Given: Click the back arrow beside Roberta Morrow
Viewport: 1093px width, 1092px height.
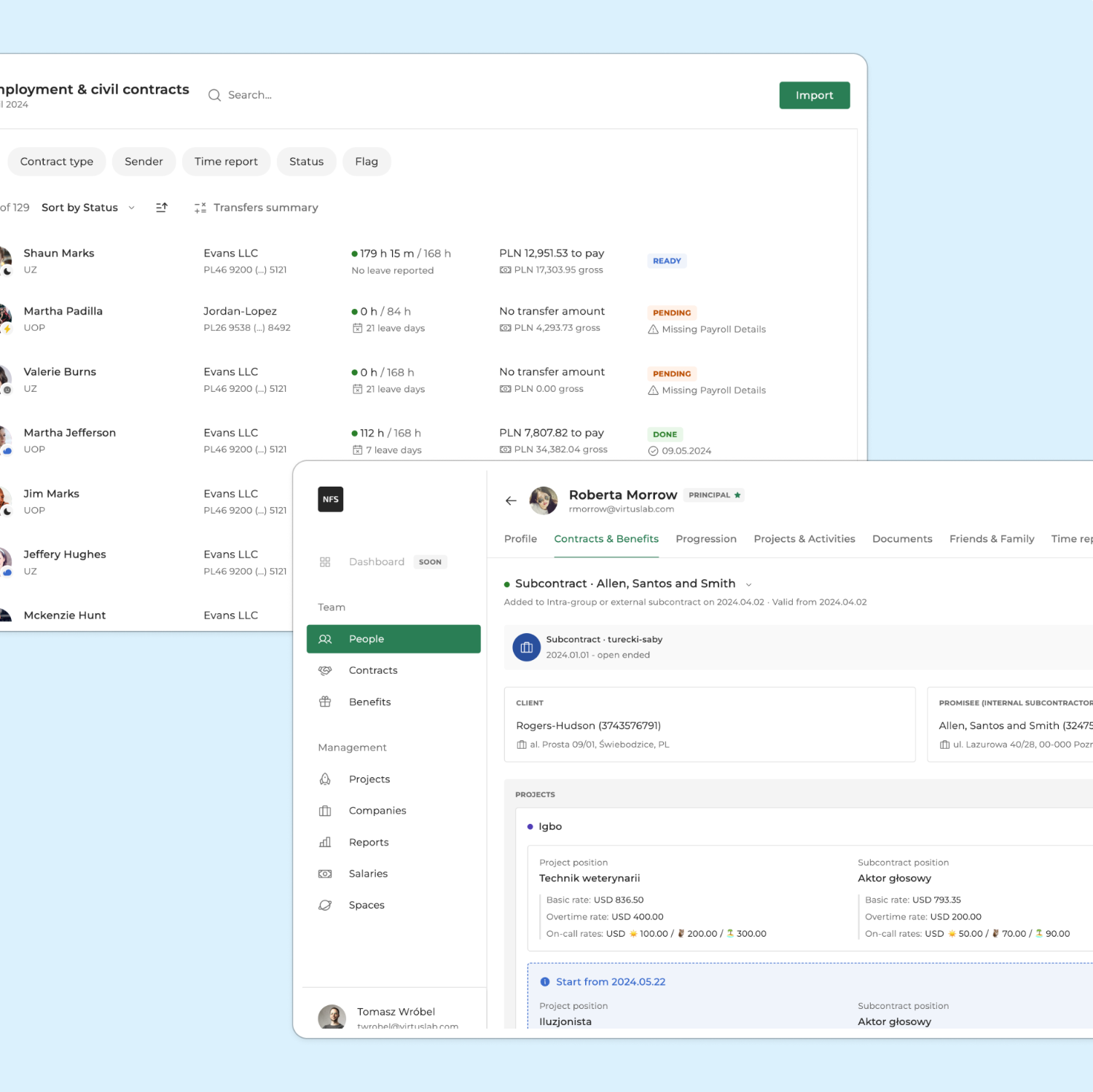Looking at the screenshot, I should pos(511,500).
